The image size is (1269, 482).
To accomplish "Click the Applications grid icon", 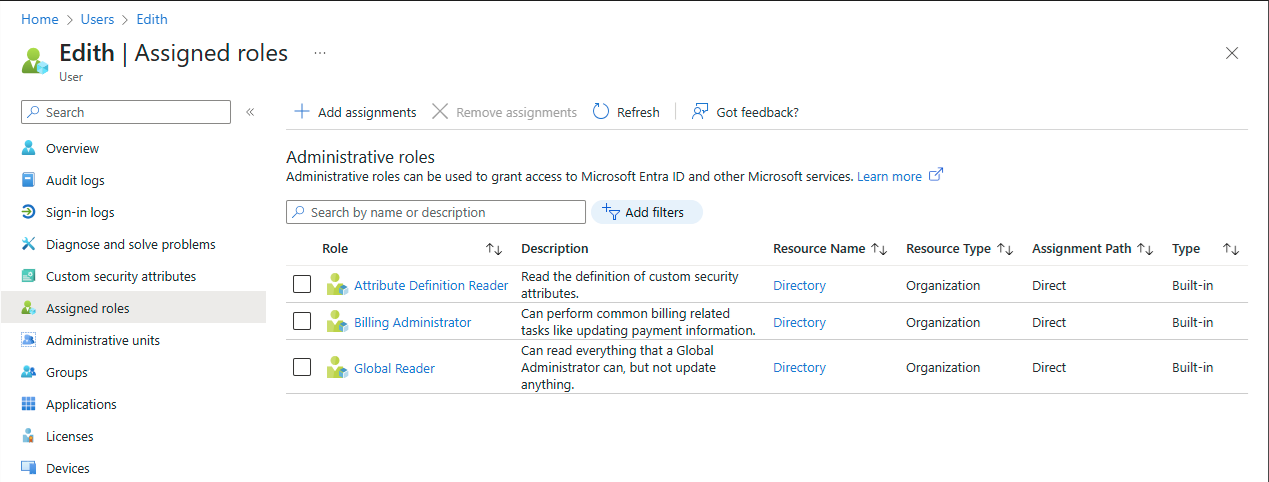I will (28, 405).
